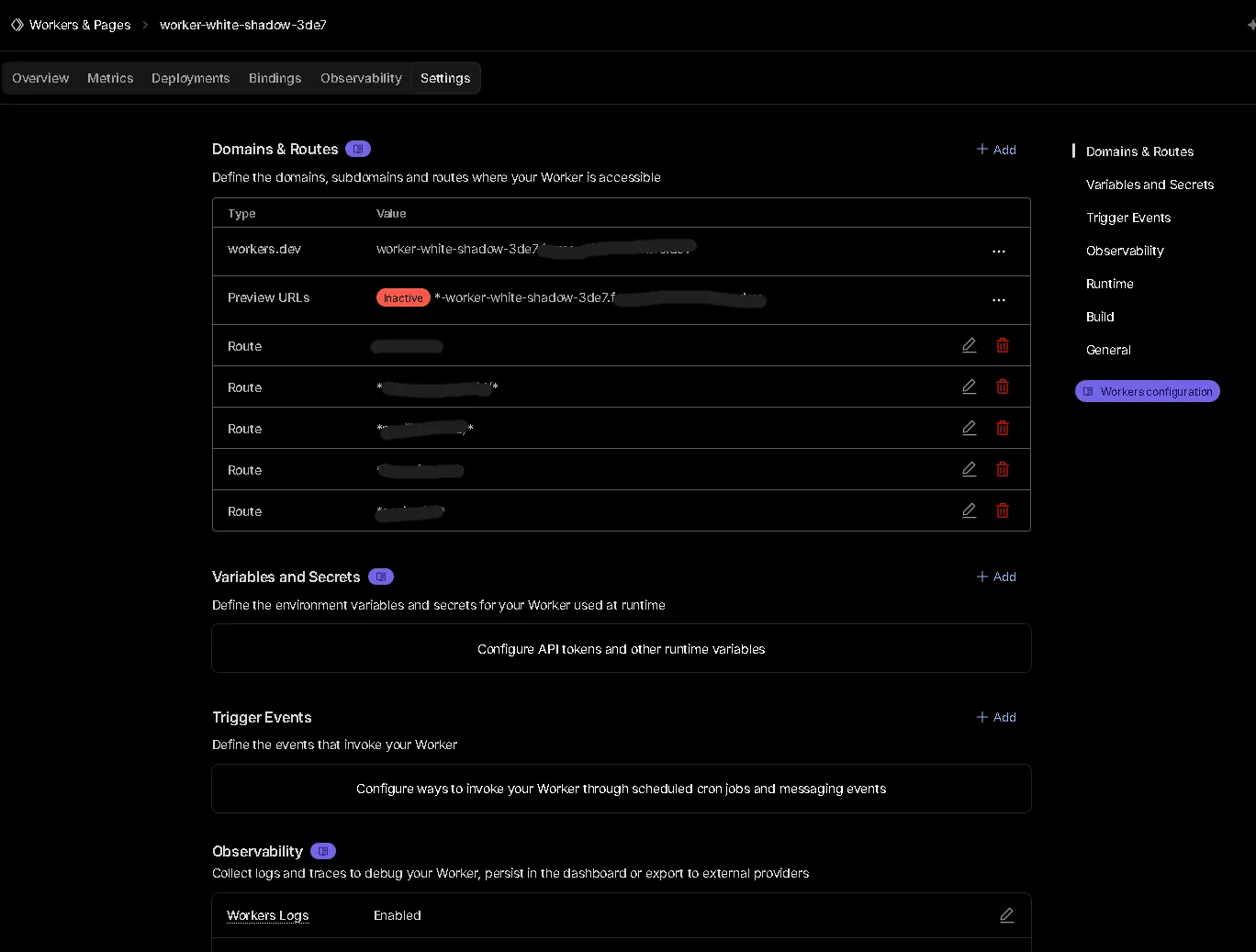Open the Domains & Routes documentation badge
The width and height of the screenshot is (1256, 952).
click(358, 149)
